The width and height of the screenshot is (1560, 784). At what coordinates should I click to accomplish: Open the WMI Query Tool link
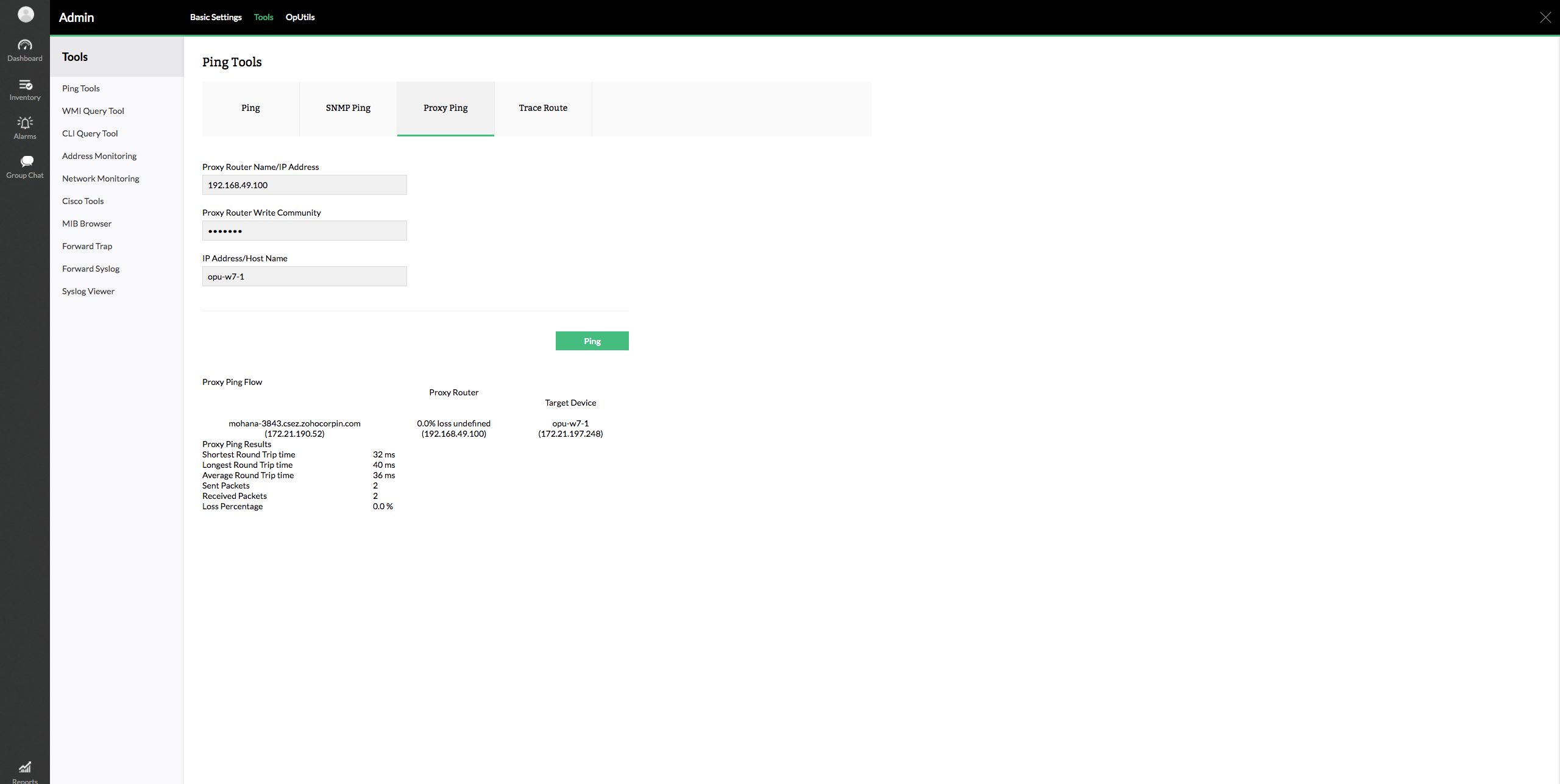click(93, 111)
